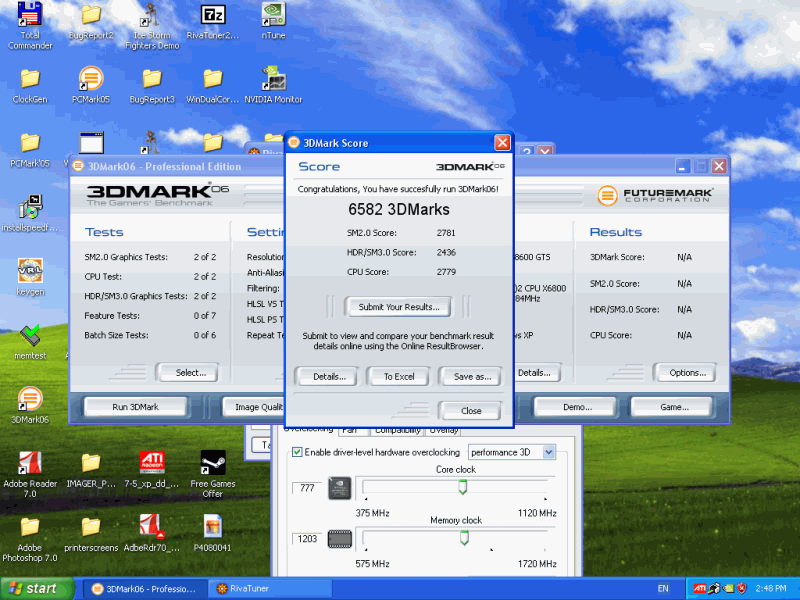Viewport: 800px width, 600px height.
Task: Toggle Enable driver-level hardware overclocking checkbox
Action: click(x=296, y=452)
